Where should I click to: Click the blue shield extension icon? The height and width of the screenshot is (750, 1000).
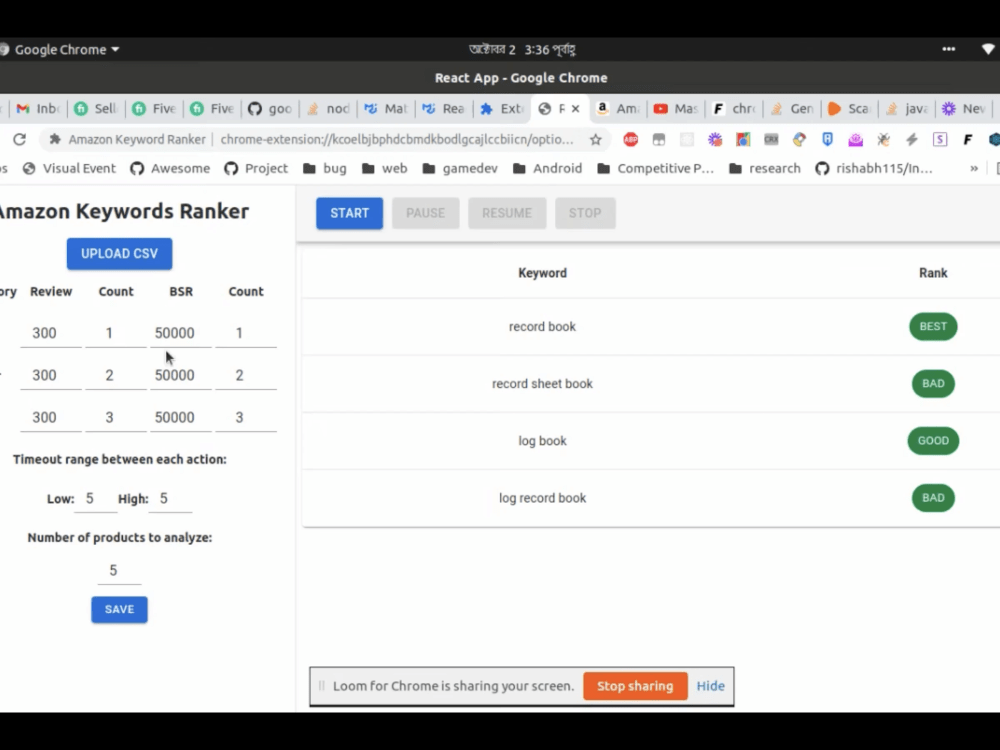click(x=826, y=140)
